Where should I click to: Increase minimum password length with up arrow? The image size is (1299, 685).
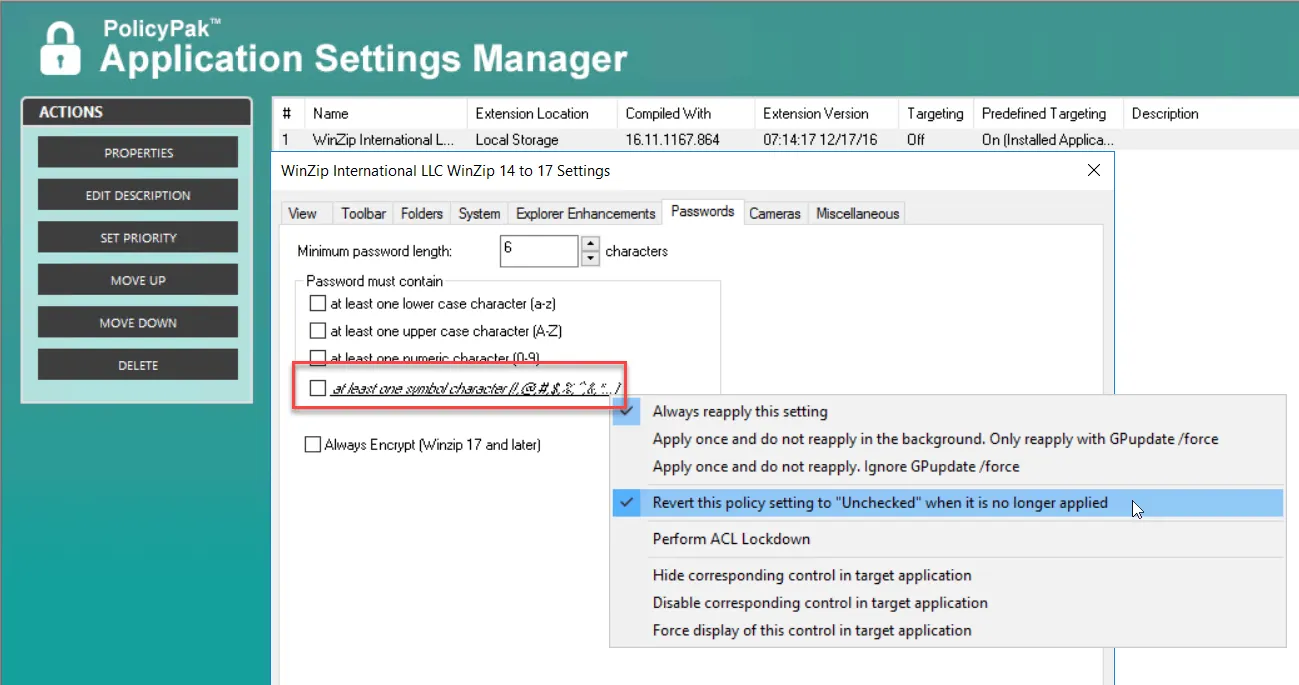click(x=590, y=244)
